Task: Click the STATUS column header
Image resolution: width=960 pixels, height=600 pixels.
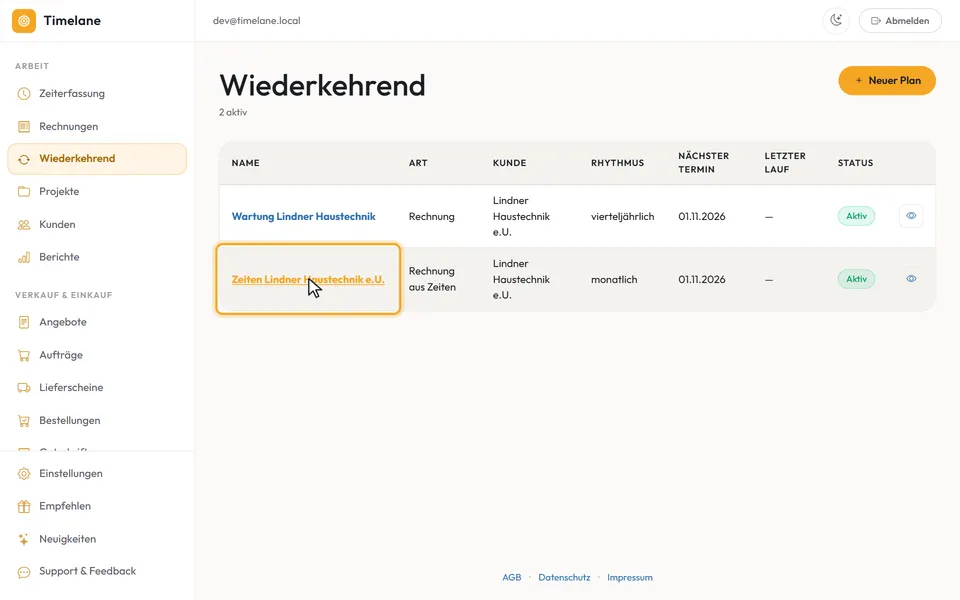Action: pyautogui.click(x=855, y=163)
